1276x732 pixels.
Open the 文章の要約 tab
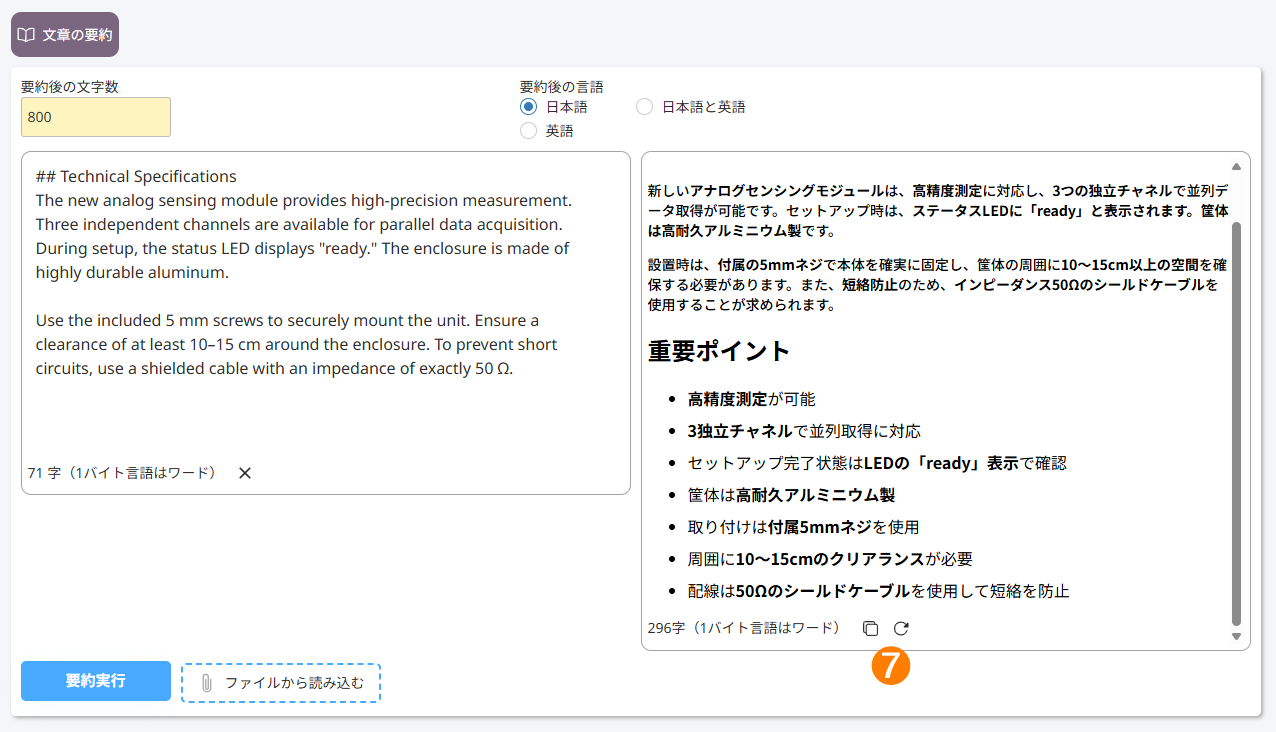point(65,34)
